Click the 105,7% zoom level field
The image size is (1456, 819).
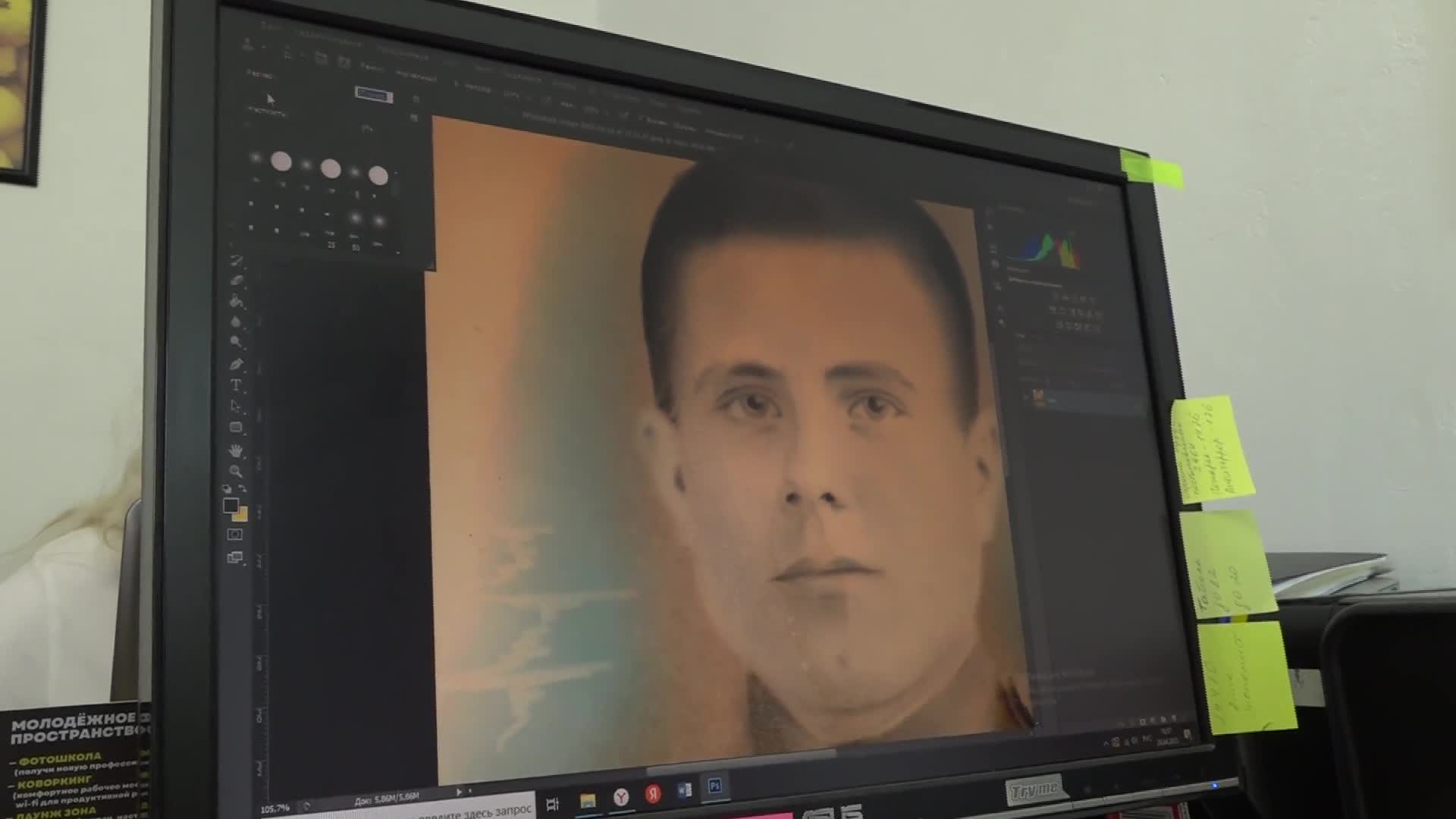276,808
